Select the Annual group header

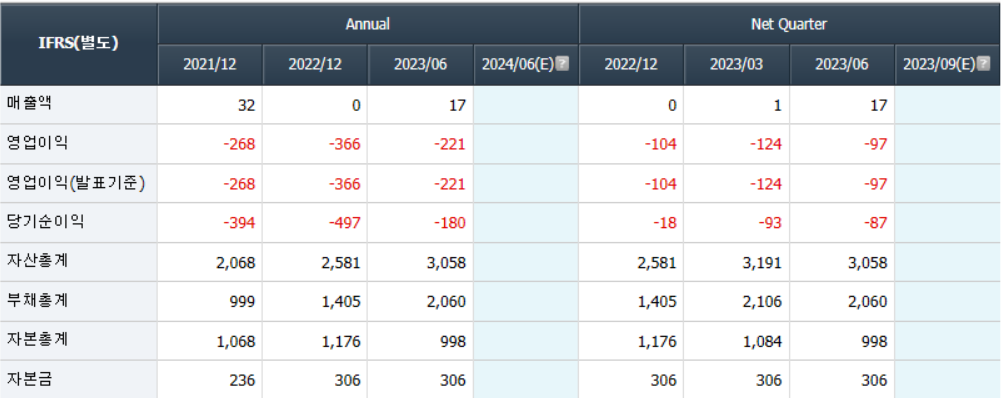tap(368, 24)
